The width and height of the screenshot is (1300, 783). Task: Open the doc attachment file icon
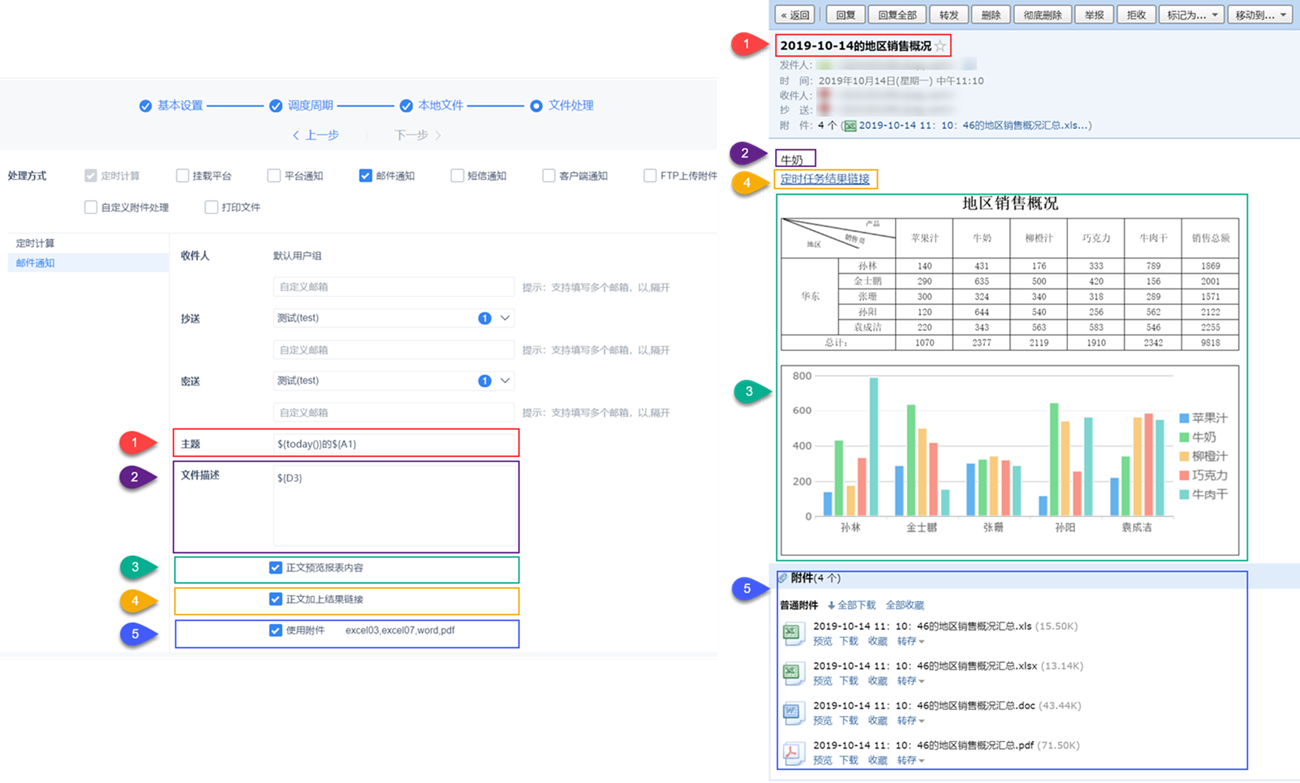coord(793,713)
